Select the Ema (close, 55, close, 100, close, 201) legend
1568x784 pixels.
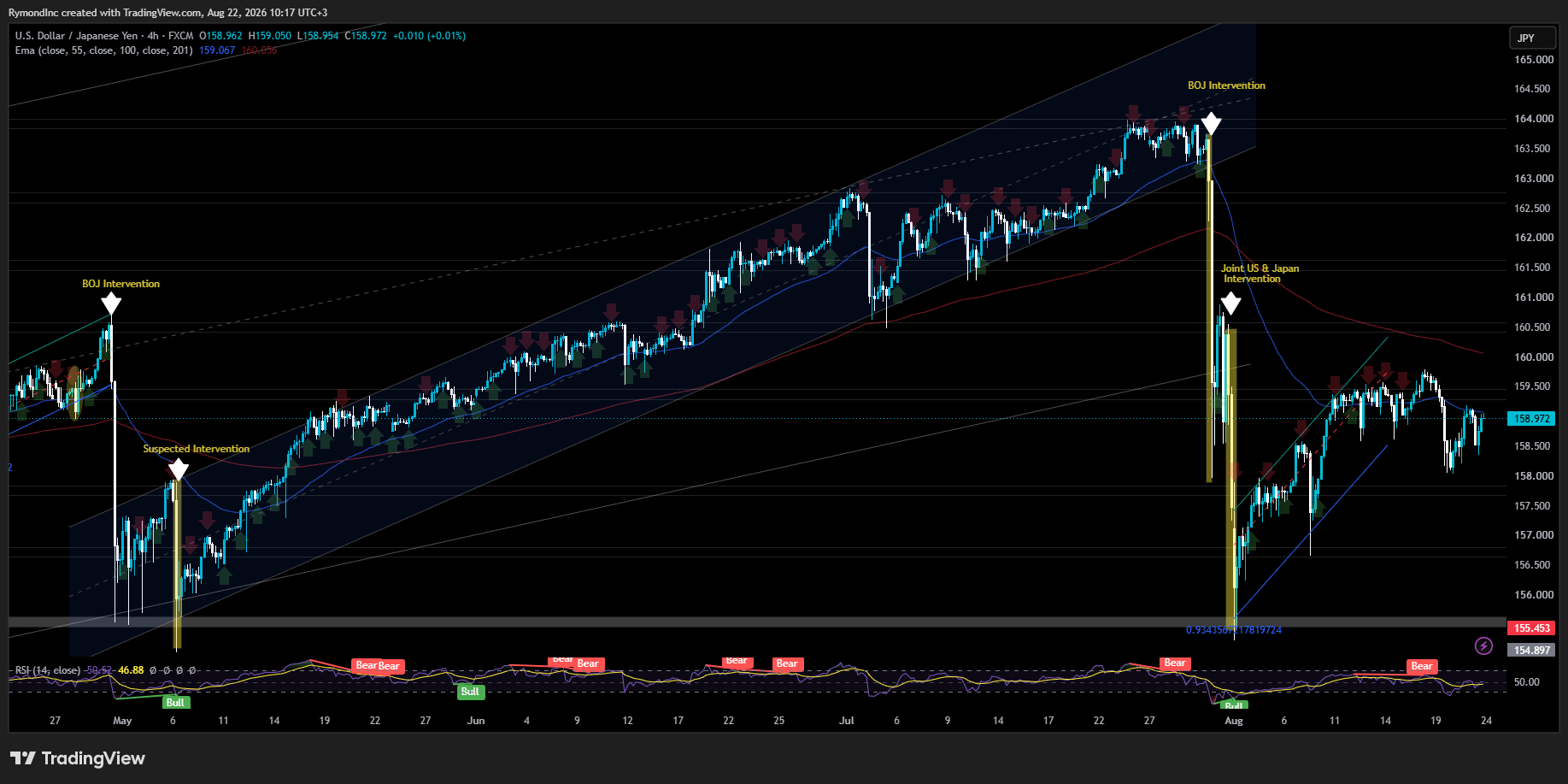[103, 50]
